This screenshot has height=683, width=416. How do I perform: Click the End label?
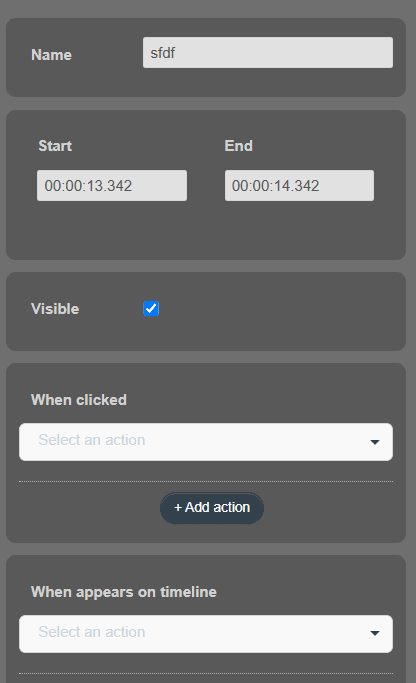click(238, 145)
